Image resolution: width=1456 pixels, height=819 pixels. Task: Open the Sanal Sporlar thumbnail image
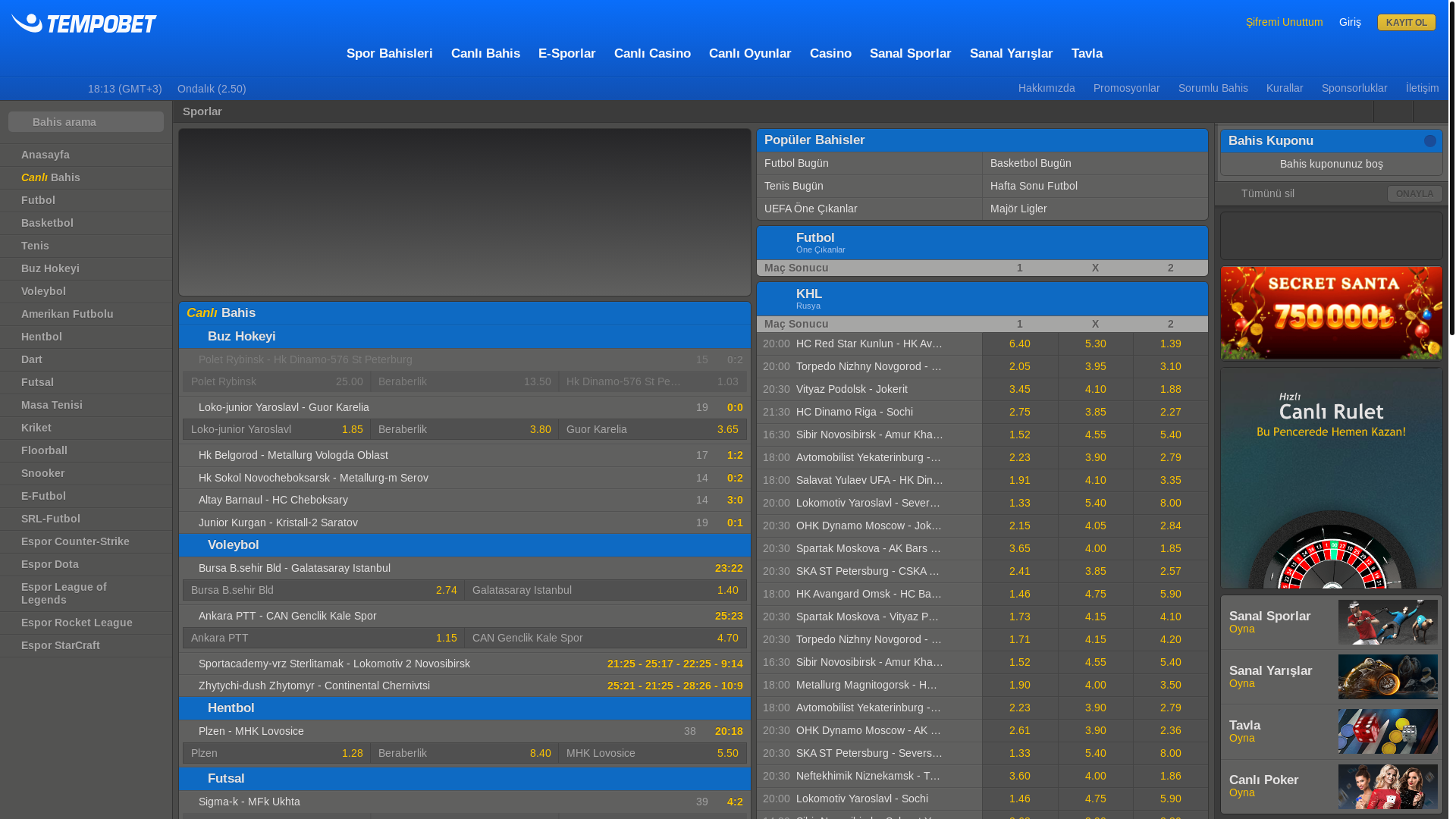(x=1388, y=622)
